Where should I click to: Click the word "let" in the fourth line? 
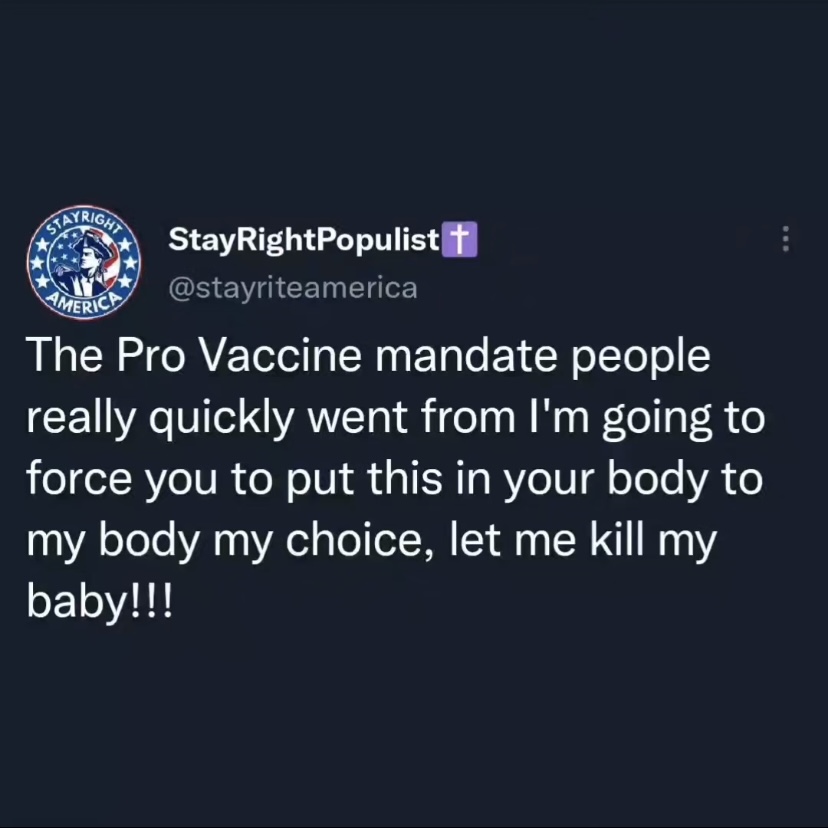pyautogui.click(x=475, y=539)
